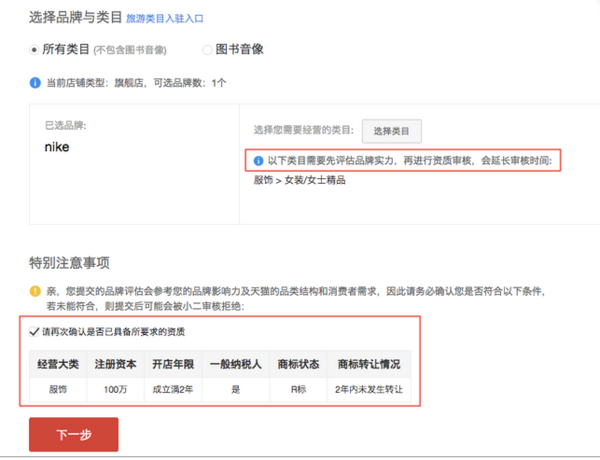Click the selected brand name nike
The height and width of the screenshot is (460, 600).
pos(57,147)
